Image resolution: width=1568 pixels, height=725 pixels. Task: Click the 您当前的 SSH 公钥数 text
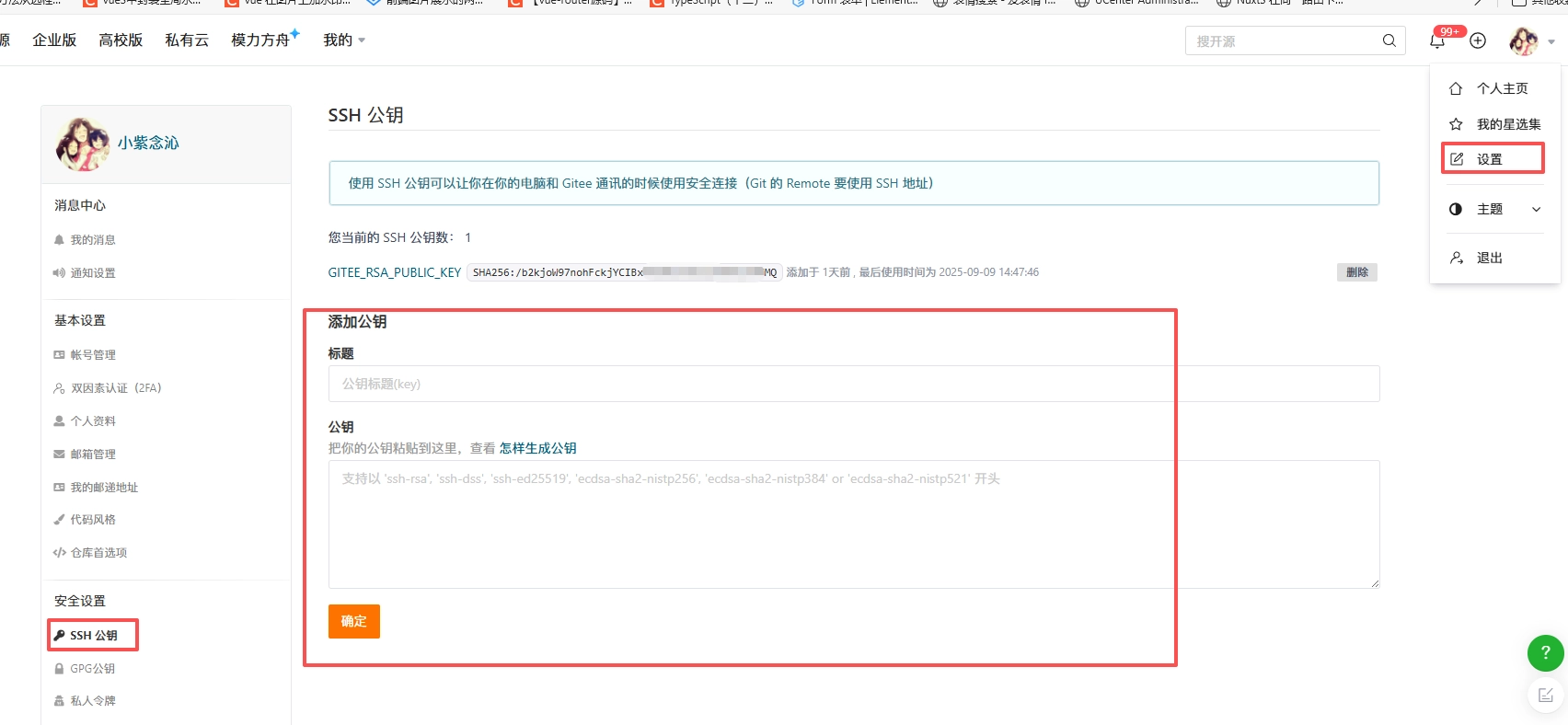click(x=399, y=237)
